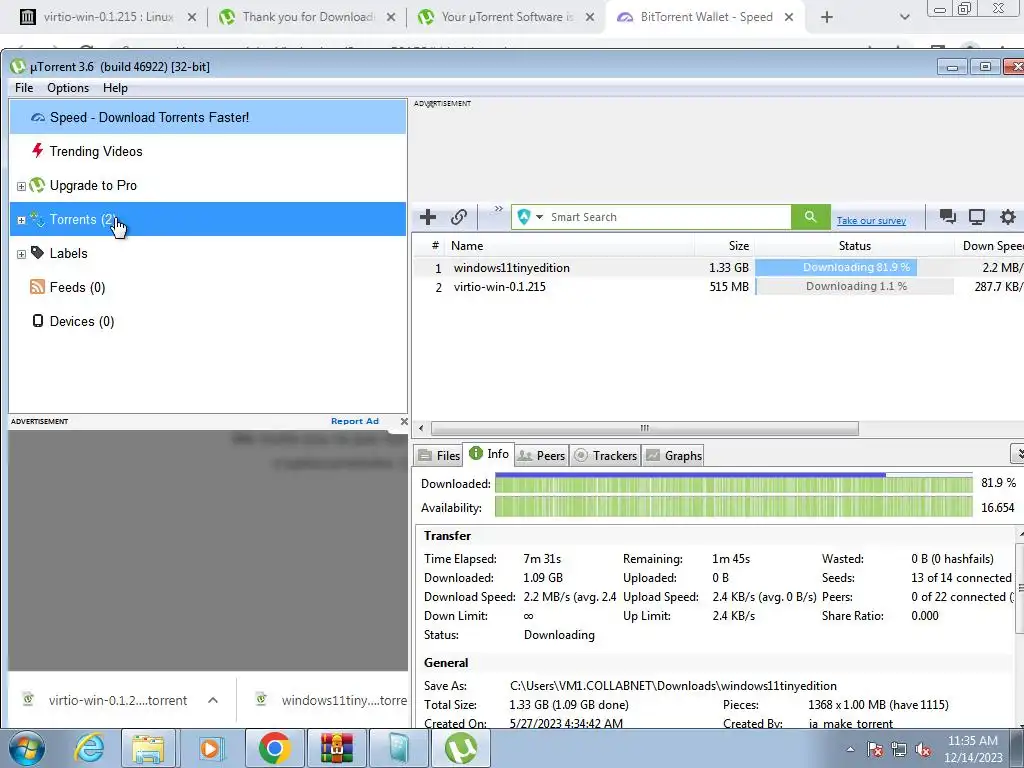Click the Feeds RSS icon in sidebar
Viewport: 1024px width, 768px height.
[37, 287]
